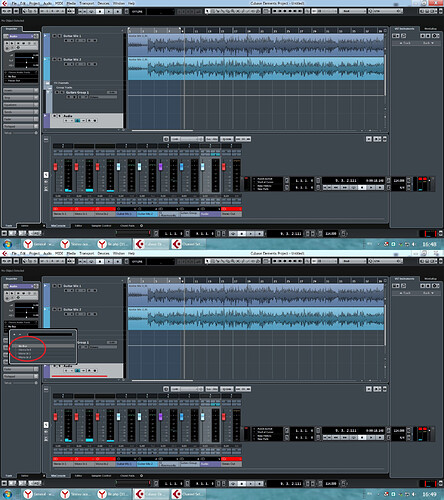This screenshot has width=444, height=500.
Task: Expand Equalizers section in upper Inspector
Action: click(x=21, y=105)
